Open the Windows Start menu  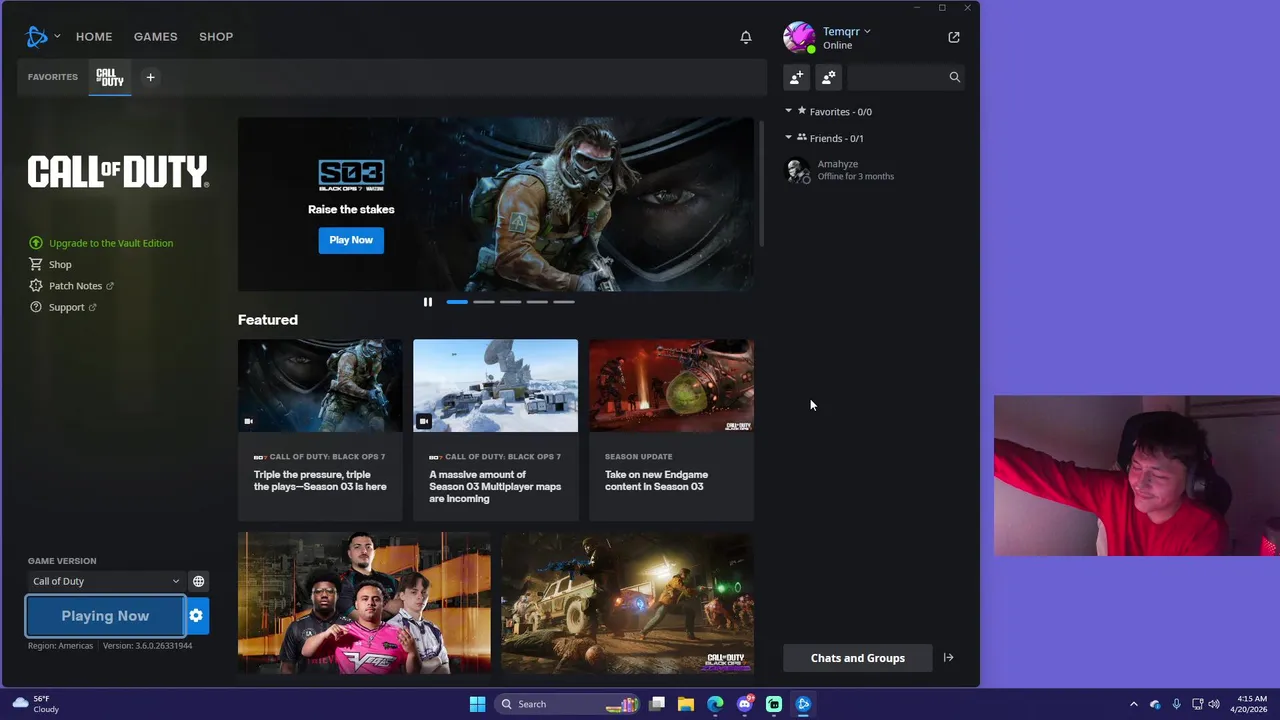pyautogui.click(x=477, y=704)
